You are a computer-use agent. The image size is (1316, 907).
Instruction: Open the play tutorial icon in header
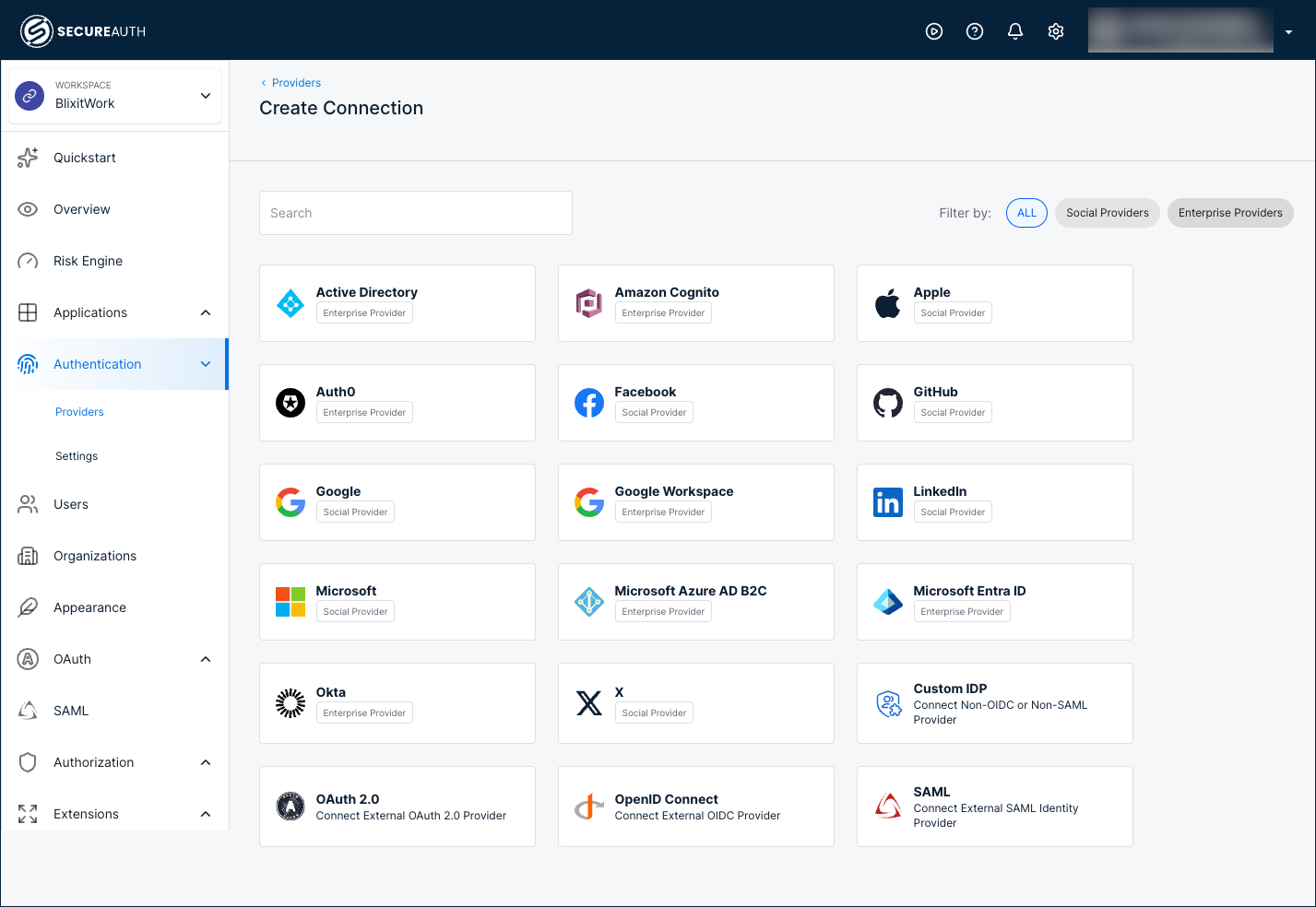pyautogui.click(x=934, y=31)
